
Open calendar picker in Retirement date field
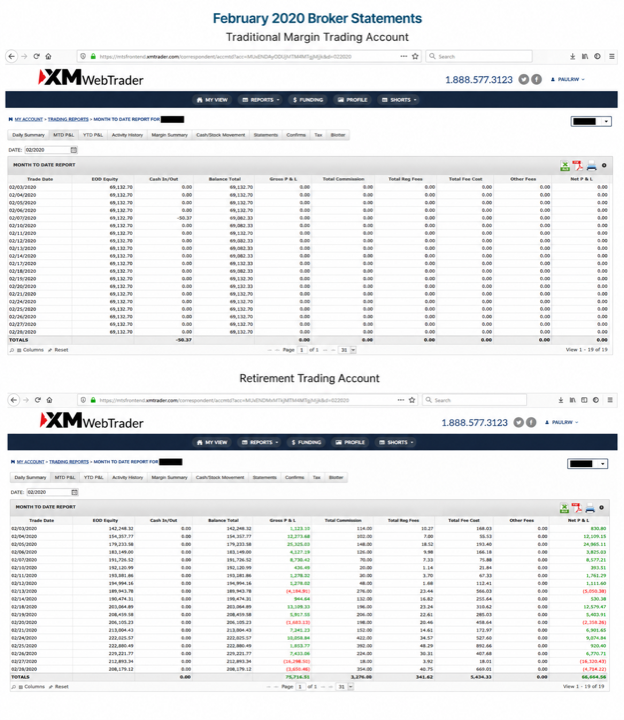click(x=75, y=492)
